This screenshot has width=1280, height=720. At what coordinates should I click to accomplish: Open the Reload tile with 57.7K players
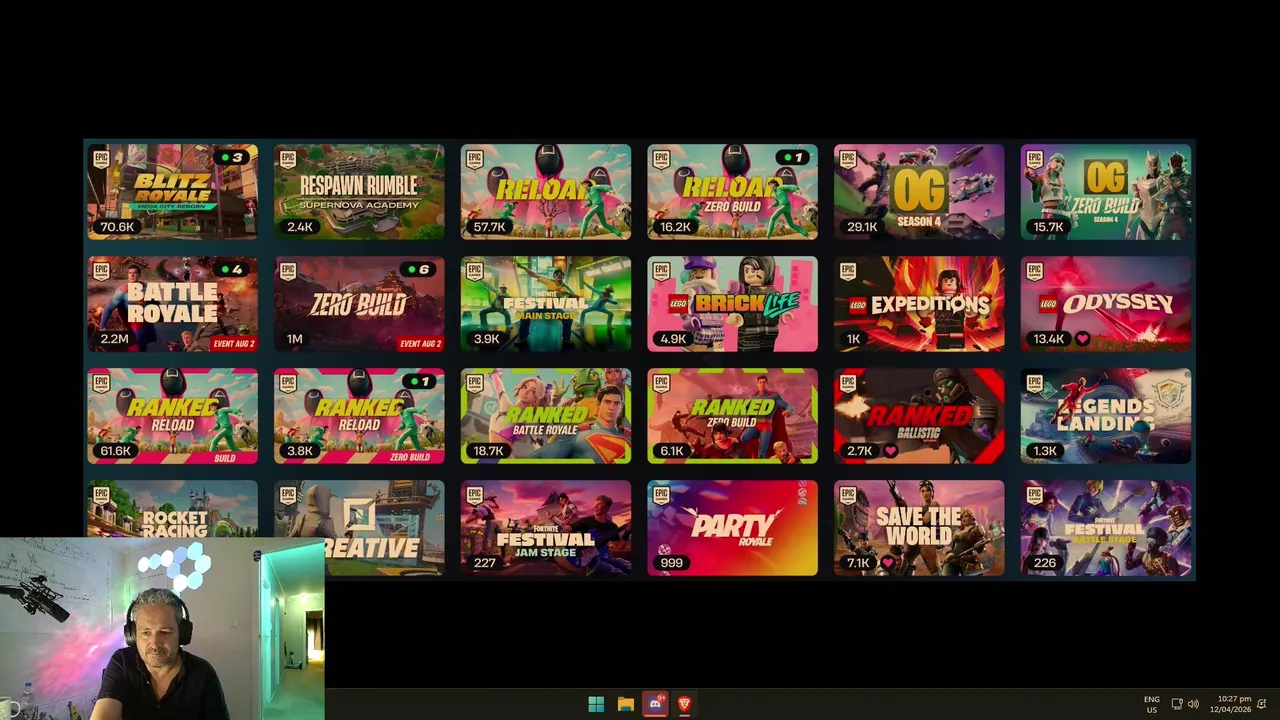point(546,192)
